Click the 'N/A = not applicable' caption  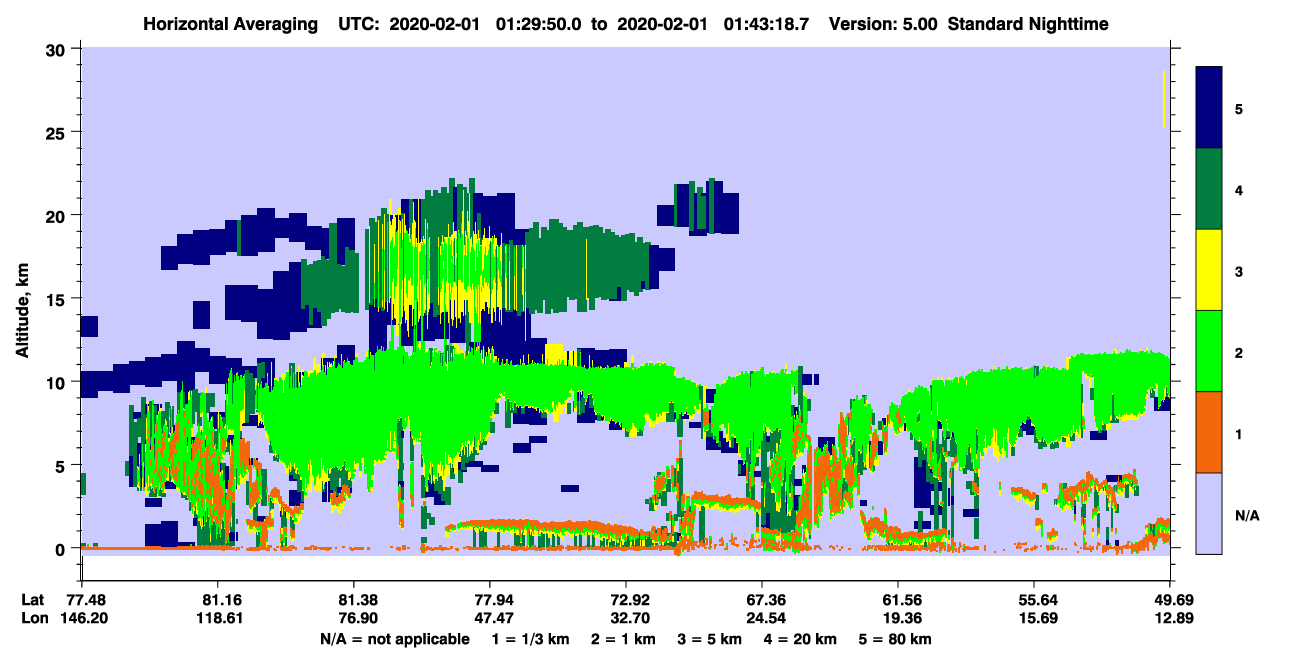pos(394,639)
